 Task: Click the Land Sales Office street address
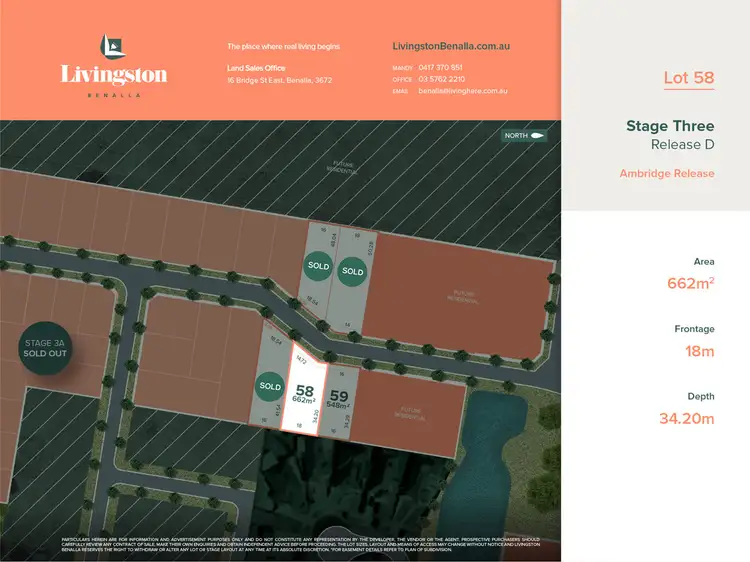point(280,79)
